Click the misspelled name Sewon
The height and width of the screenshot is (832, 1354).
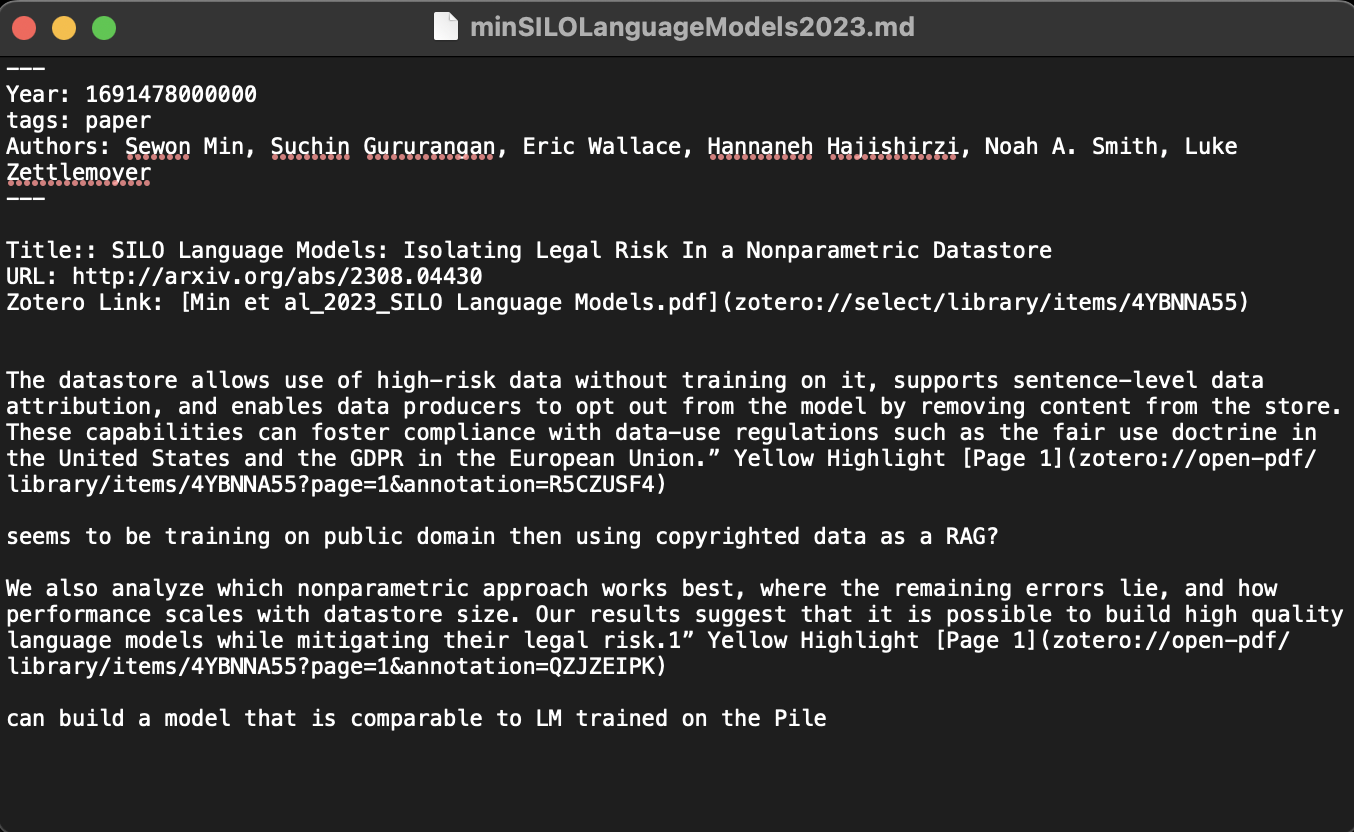coord(158,146)
